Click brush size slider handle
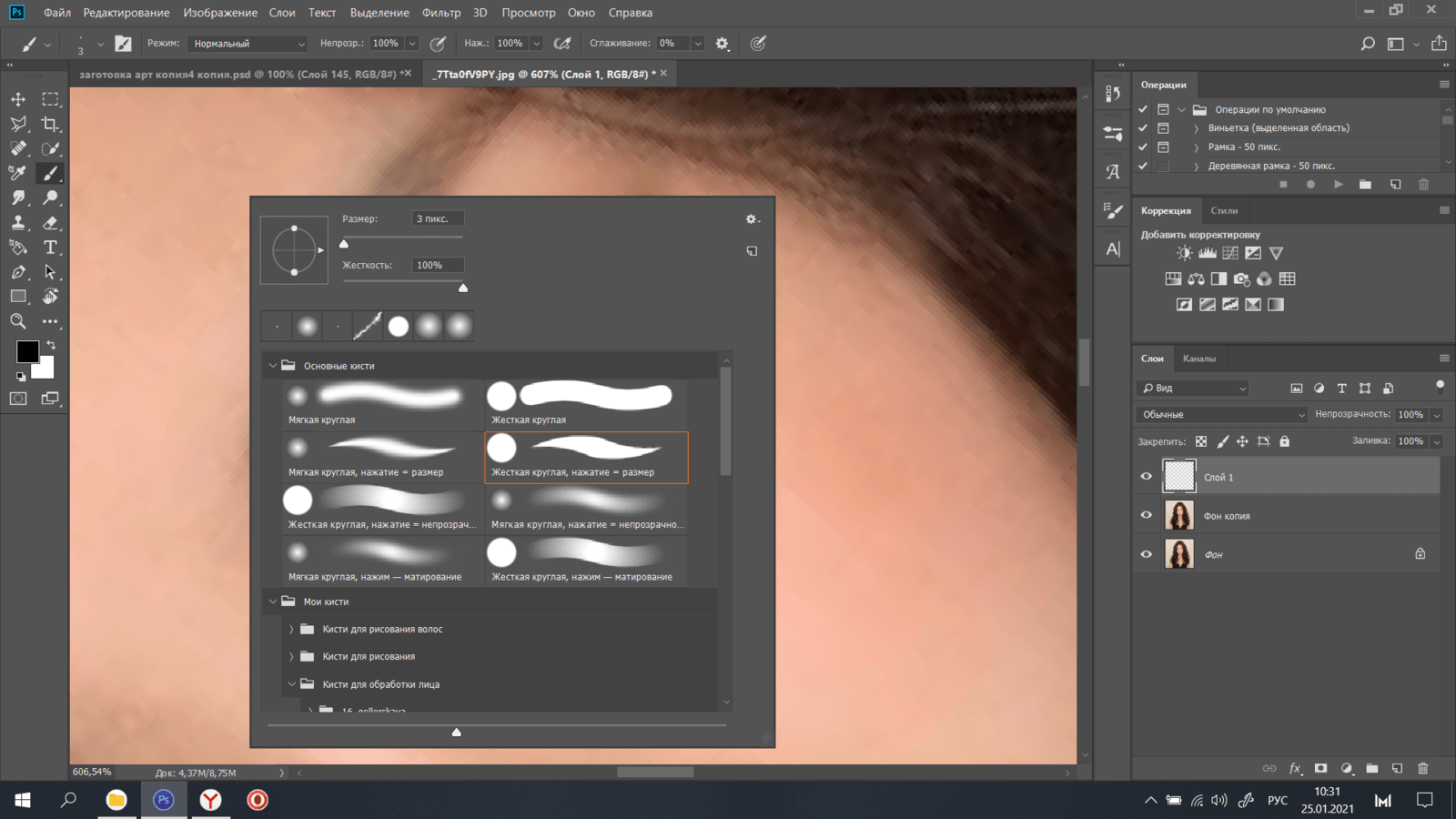Screen dimensions: 1456x819 point(344,243)
